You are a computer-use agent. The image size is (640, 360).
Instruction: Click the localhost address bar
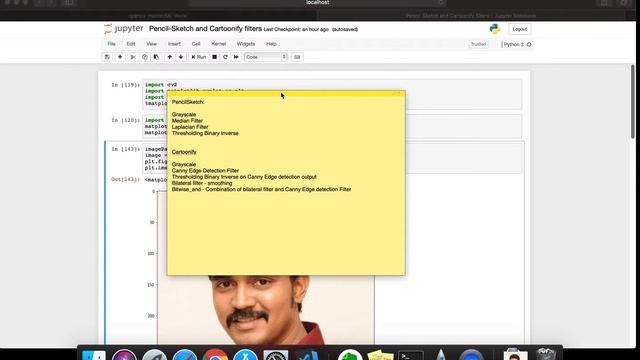(x=318, y=3)
